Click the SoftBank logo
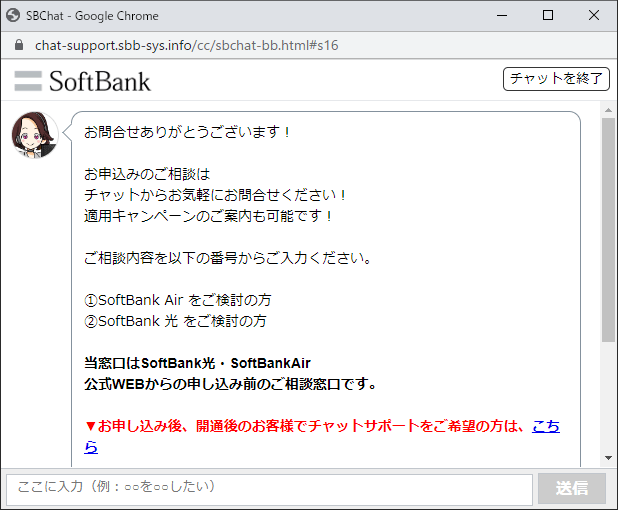 click(82, 81)
